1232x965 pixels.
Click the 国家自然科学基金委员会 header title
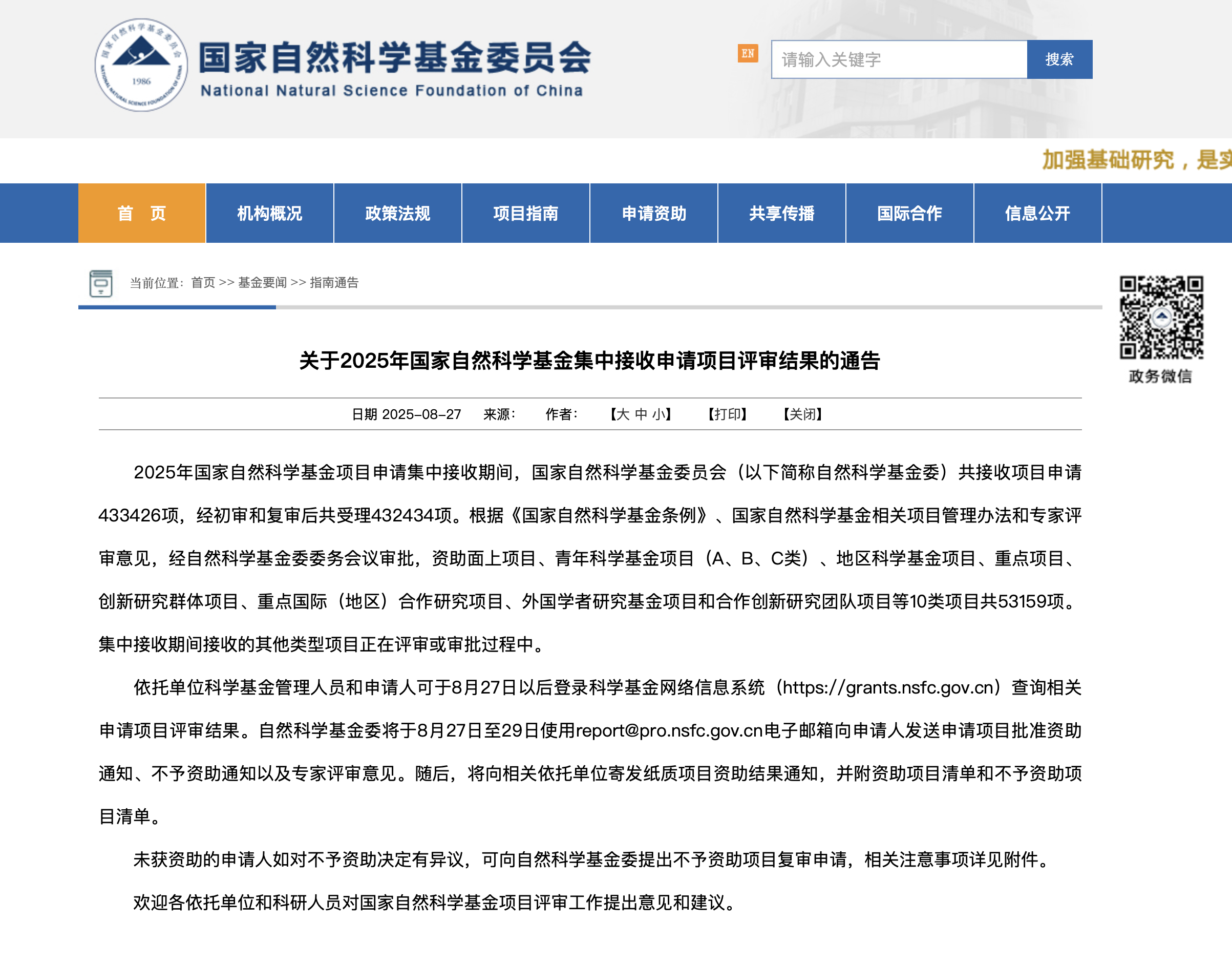click(x=395, y=57)
